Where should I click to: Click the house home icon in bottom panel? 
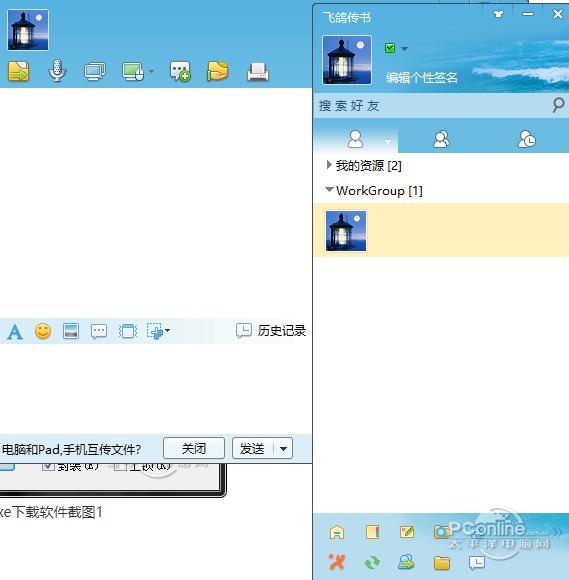point(337,533)
